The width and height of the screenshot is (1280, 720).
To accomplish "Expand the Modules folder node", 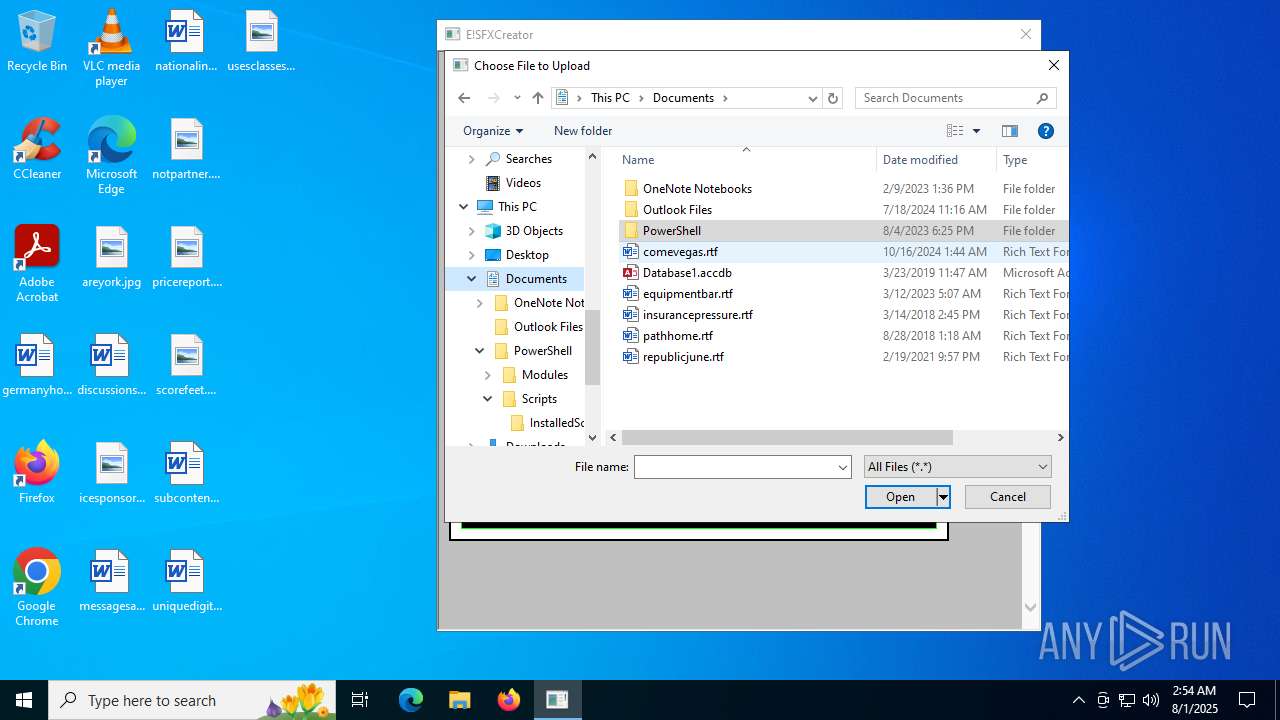I will [x=488, y=375].
